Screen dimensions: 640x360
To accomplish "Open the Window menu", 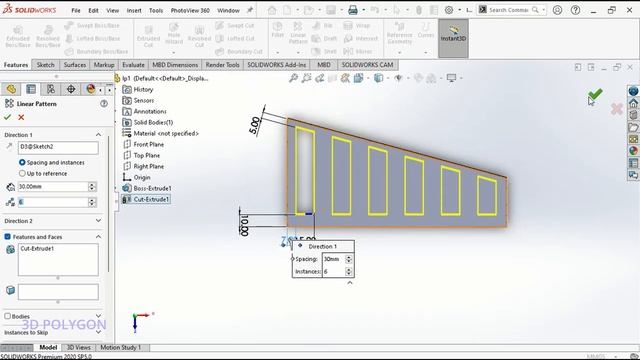I will (229, 11).
